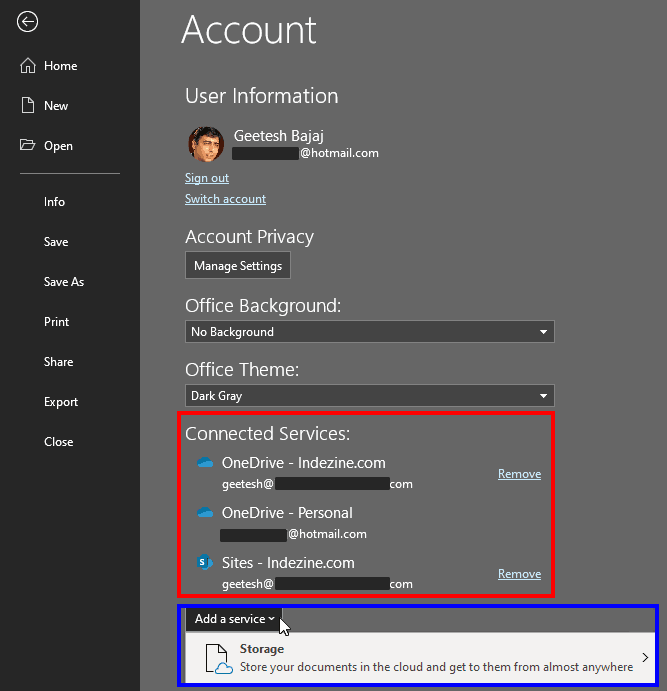Image resolution: width=667 pixels, height=691 pixels.
Task: Choose Save in the sidebar
Action: (56, 242)
